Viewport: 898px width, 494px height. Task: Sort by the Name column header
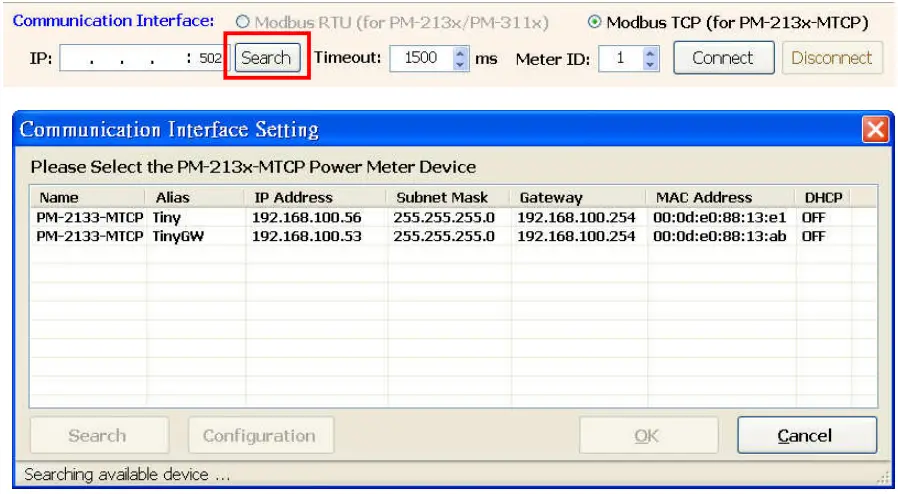[x=88, y=197]
